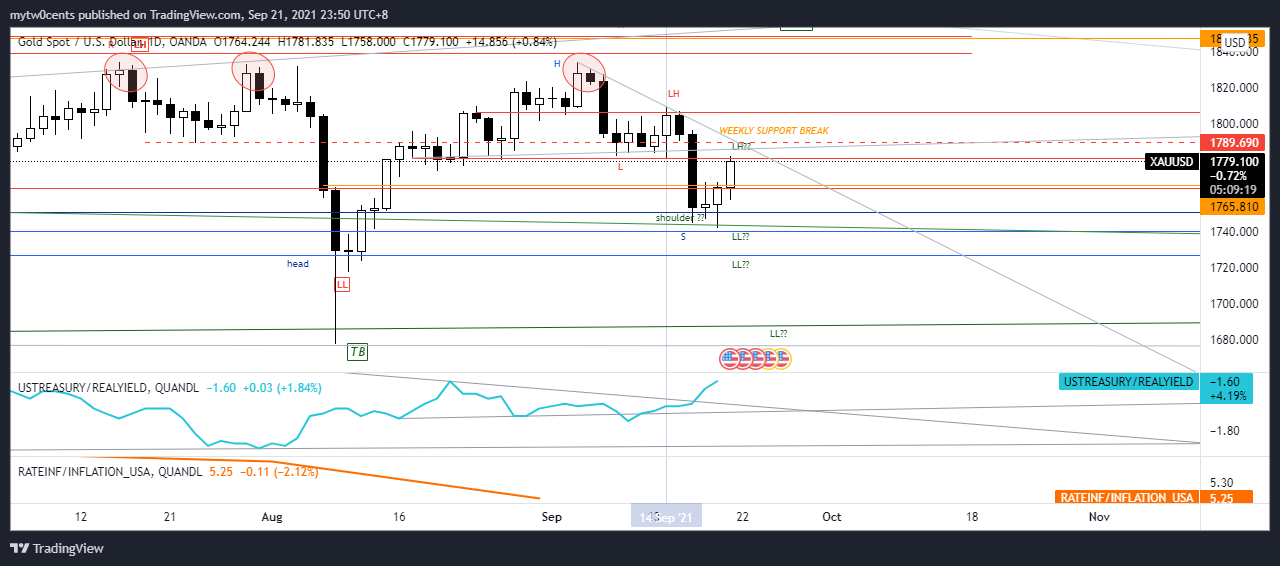Screen dimensions: 1280x566
Task: Click the 'Sep' label on the time axis
Action: click(x=551, y=517)
